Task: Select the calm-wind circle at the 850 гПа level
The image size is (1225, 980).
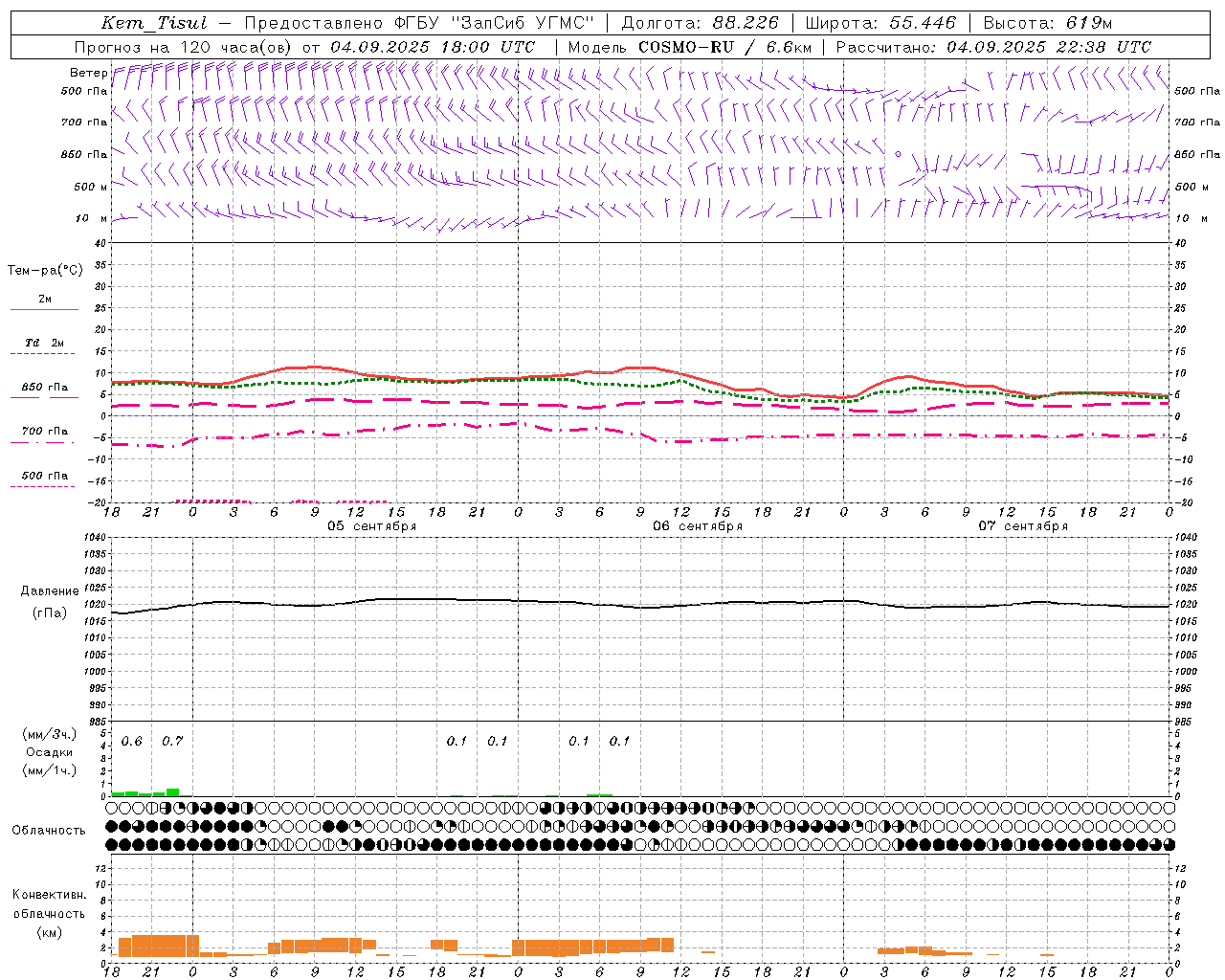Action: [898, 153]
